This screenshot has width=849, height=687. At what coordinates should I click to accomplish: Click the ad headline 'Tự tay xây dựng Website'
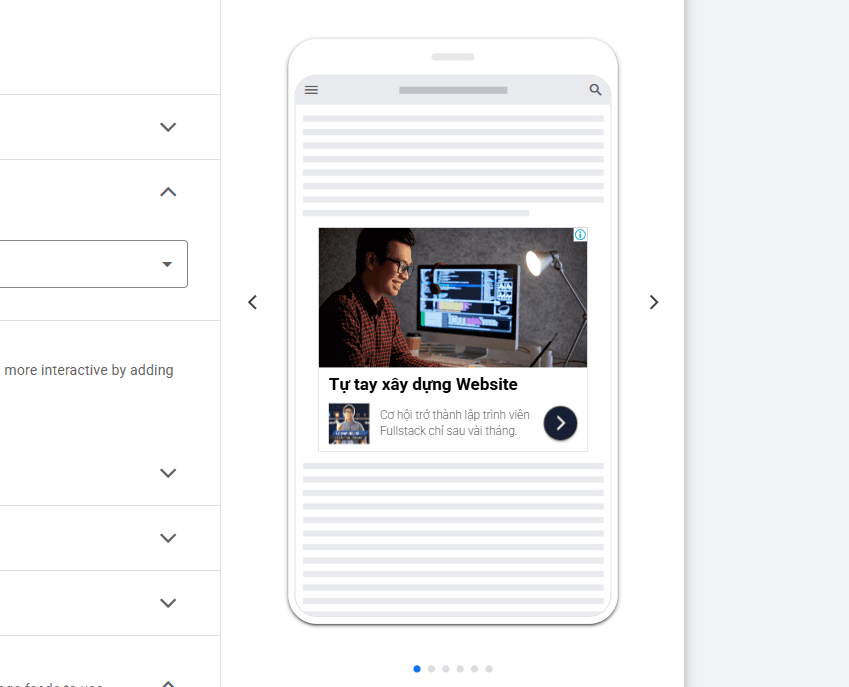tap(424, 384)
